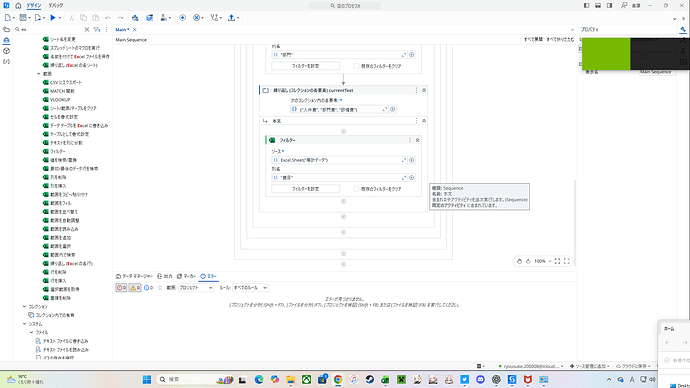Click すべて折りたたむ collapse all
690x388 pixels.
coord(560,40)
